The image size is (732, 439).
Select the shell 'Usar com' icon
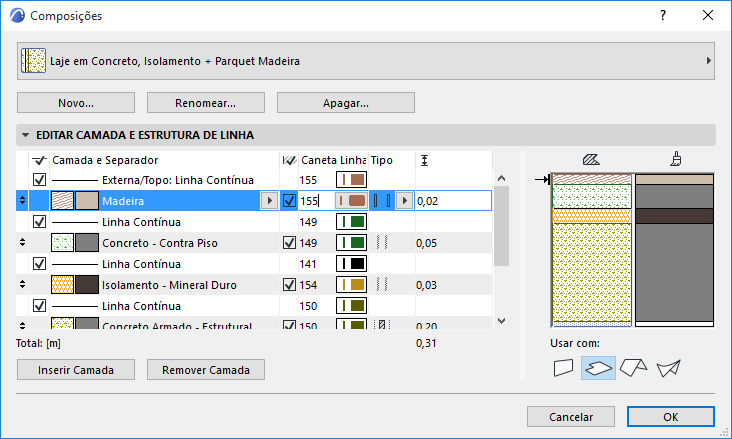tap(668, 368)
